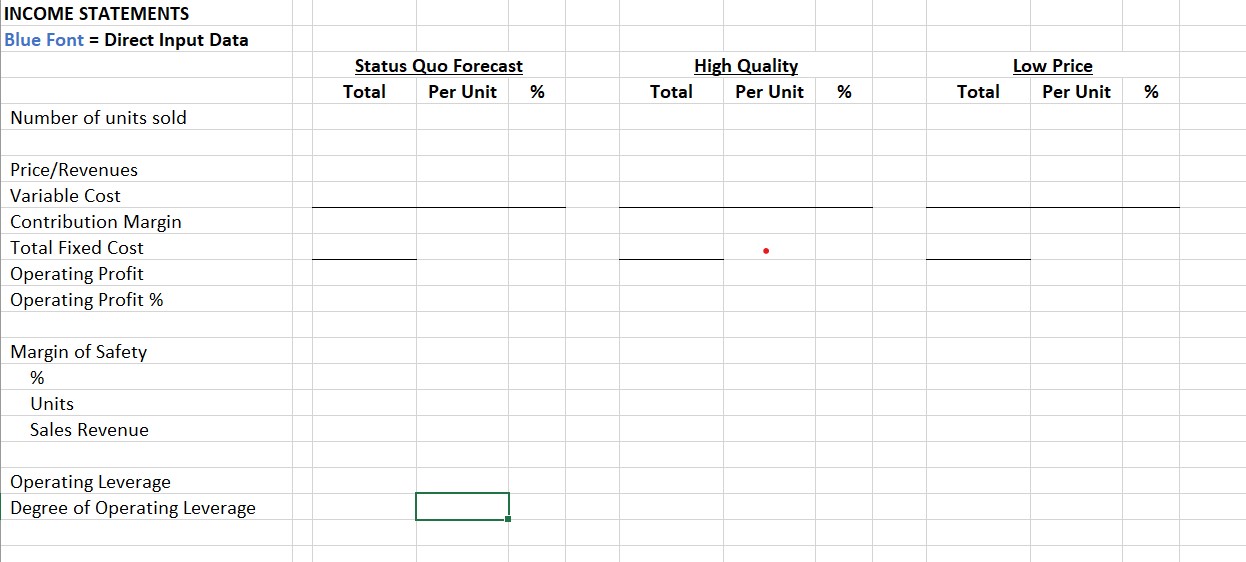Select the Variable Cost row label

tap(65, 196)
